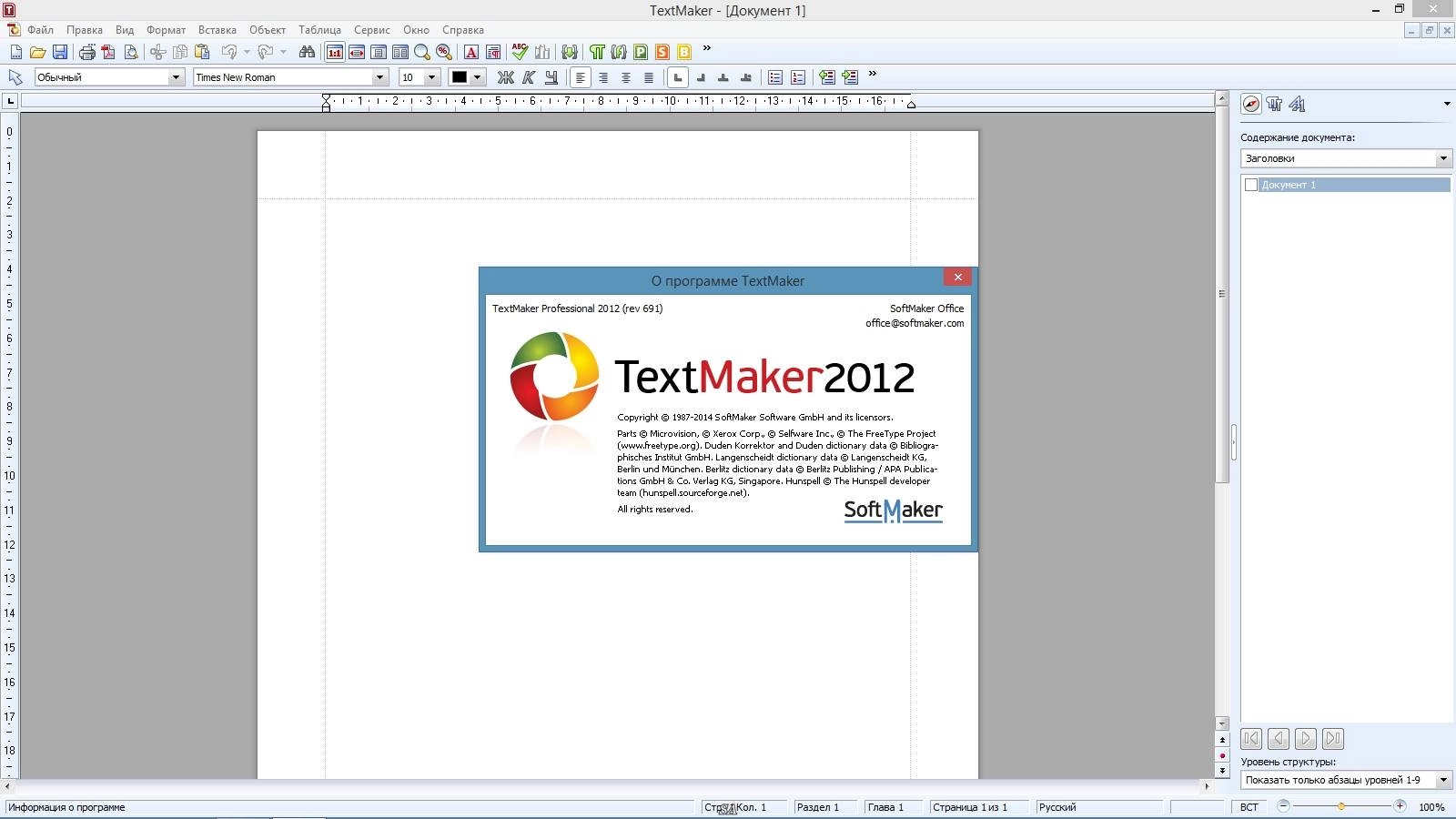1456x819 pixels.
Task: Set actual size view with 1:1 icon
Action: click(x=335, y=52)
